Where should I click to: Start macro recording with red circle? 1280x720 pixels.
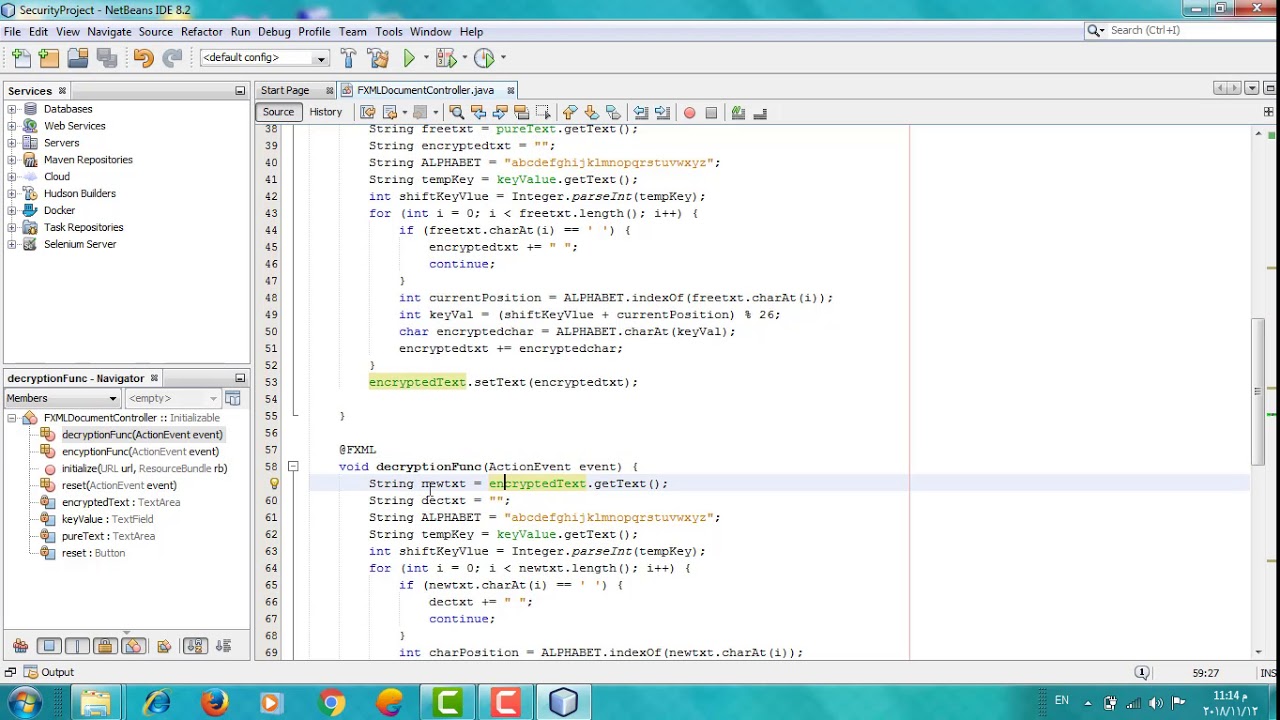(689, 113)
